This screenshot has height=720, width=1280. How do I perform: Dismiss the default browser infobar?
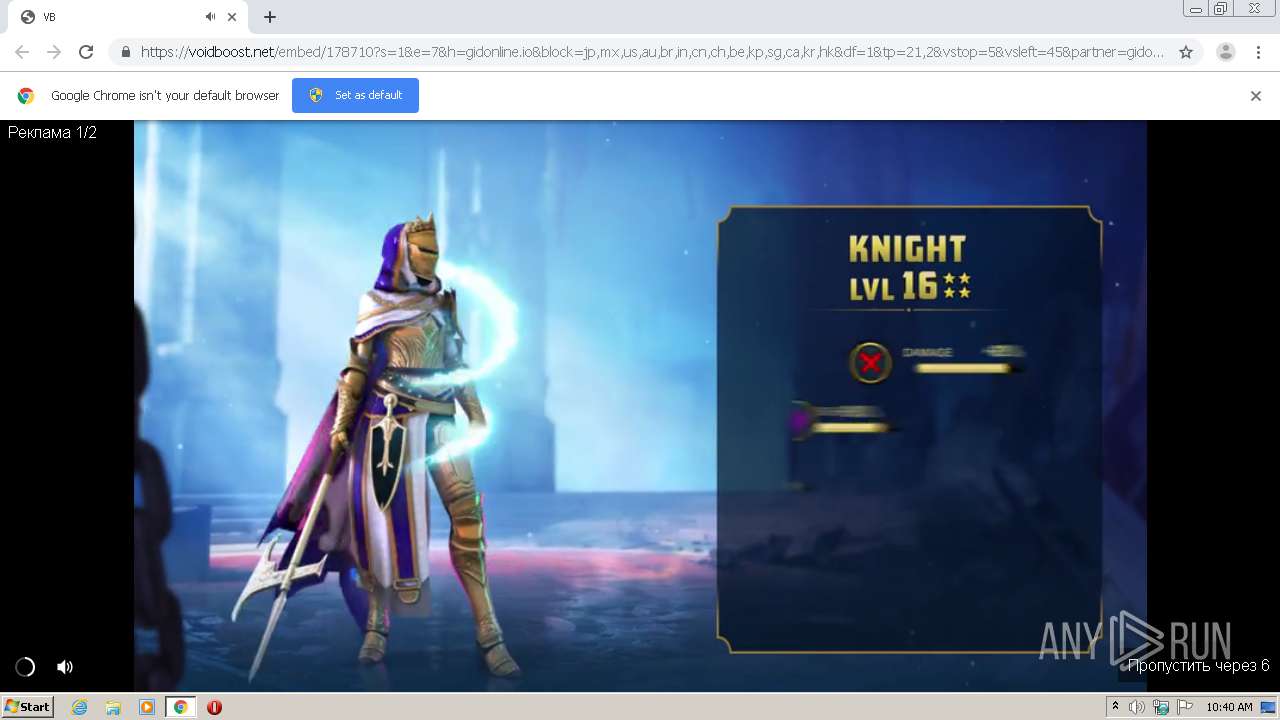coord(1256,96)
